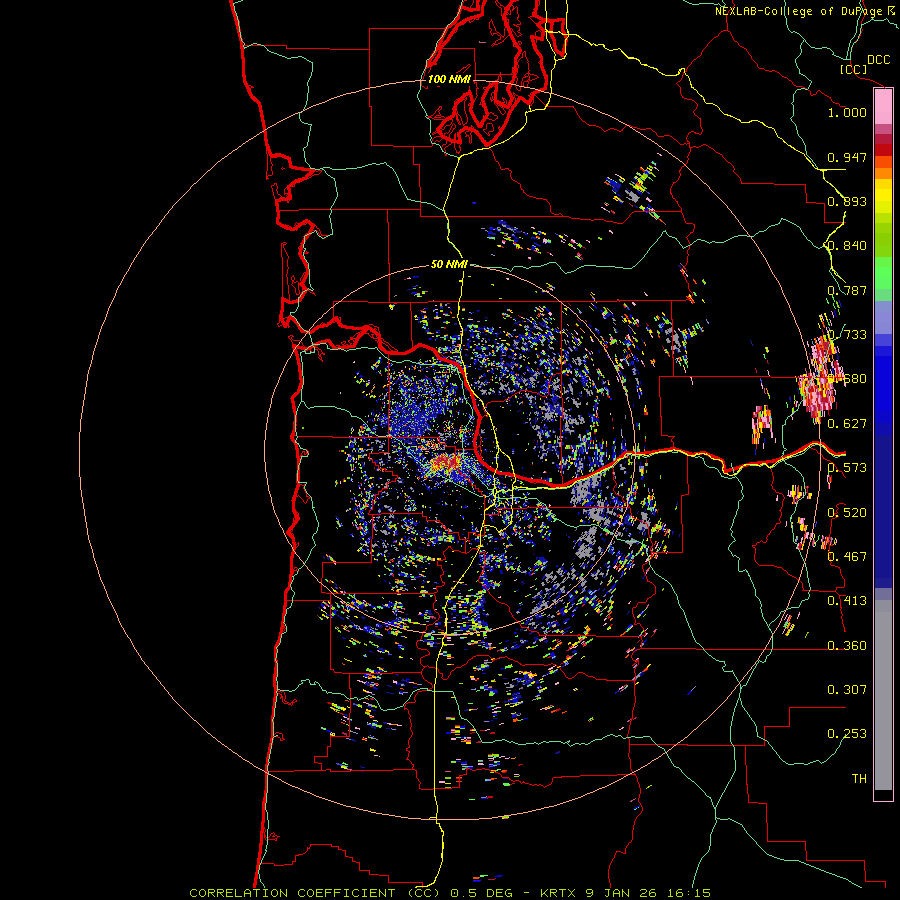Click the red-orange echo cluster at radar center
This screenshot has height=900, width=900.
click(x=446, y=463)
